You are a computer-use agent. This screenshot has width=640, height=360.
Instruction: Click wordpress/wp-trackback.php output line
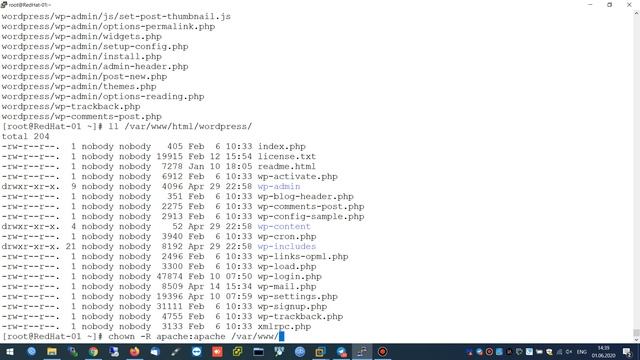coord(71,107)
